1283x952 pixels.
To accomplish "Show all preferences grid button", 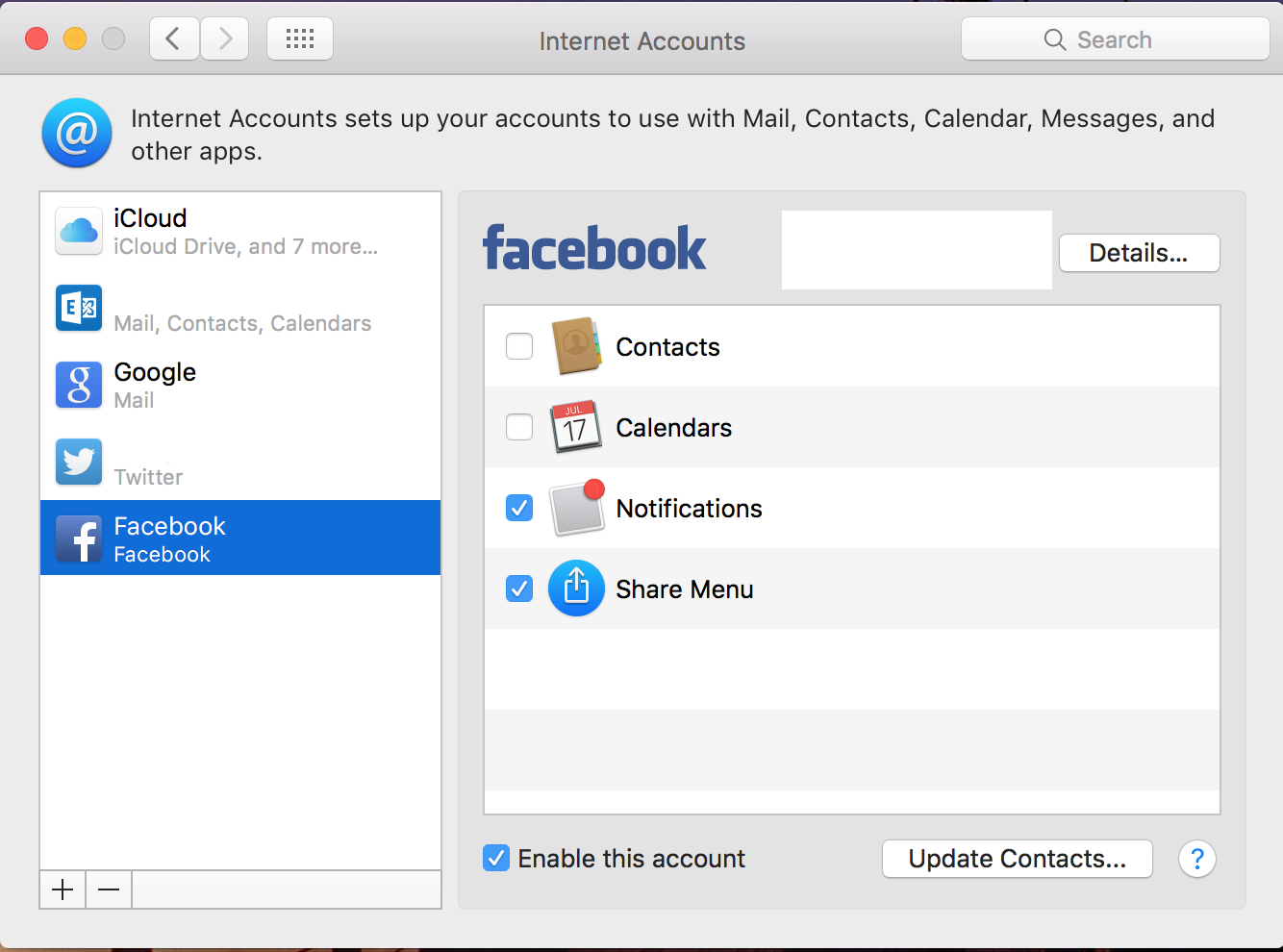I will tap(300, 39).
